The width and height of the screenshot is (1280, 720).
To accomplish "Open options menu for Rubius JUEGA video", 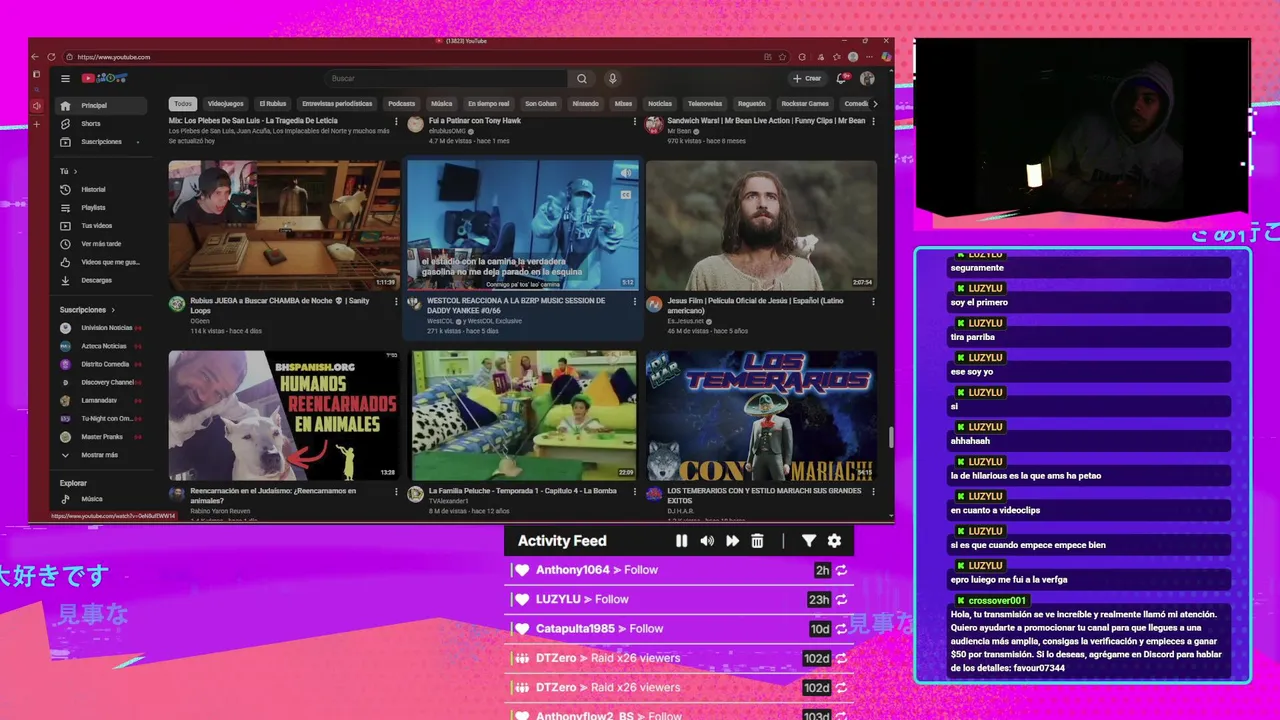I will click(396, 301).
